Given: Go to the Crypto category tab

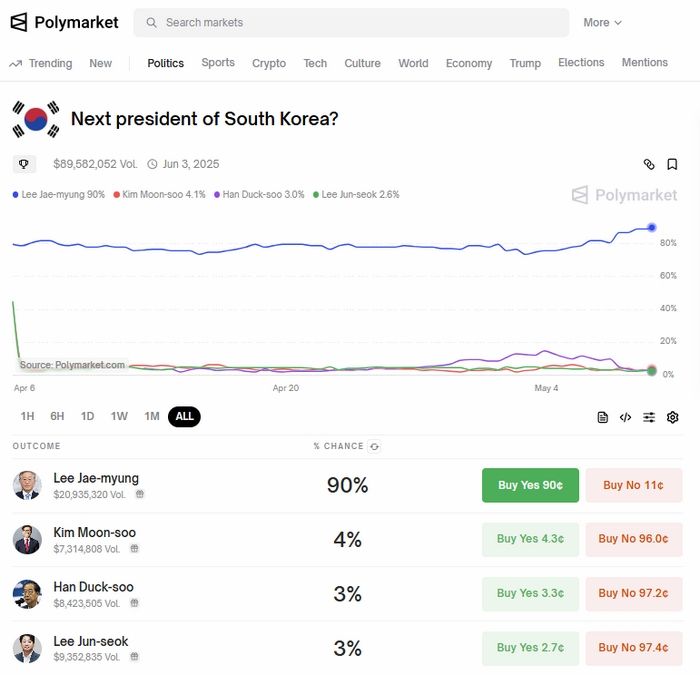Looking at the screenshot, I should (x=269, y=63).
